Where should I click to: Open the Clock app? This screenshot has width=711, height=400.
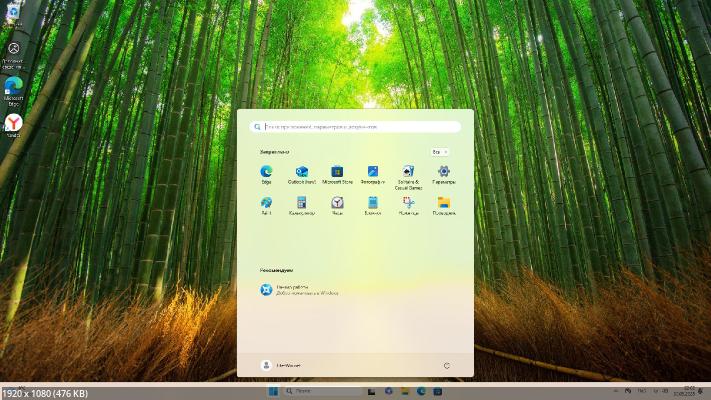[337, 203]
